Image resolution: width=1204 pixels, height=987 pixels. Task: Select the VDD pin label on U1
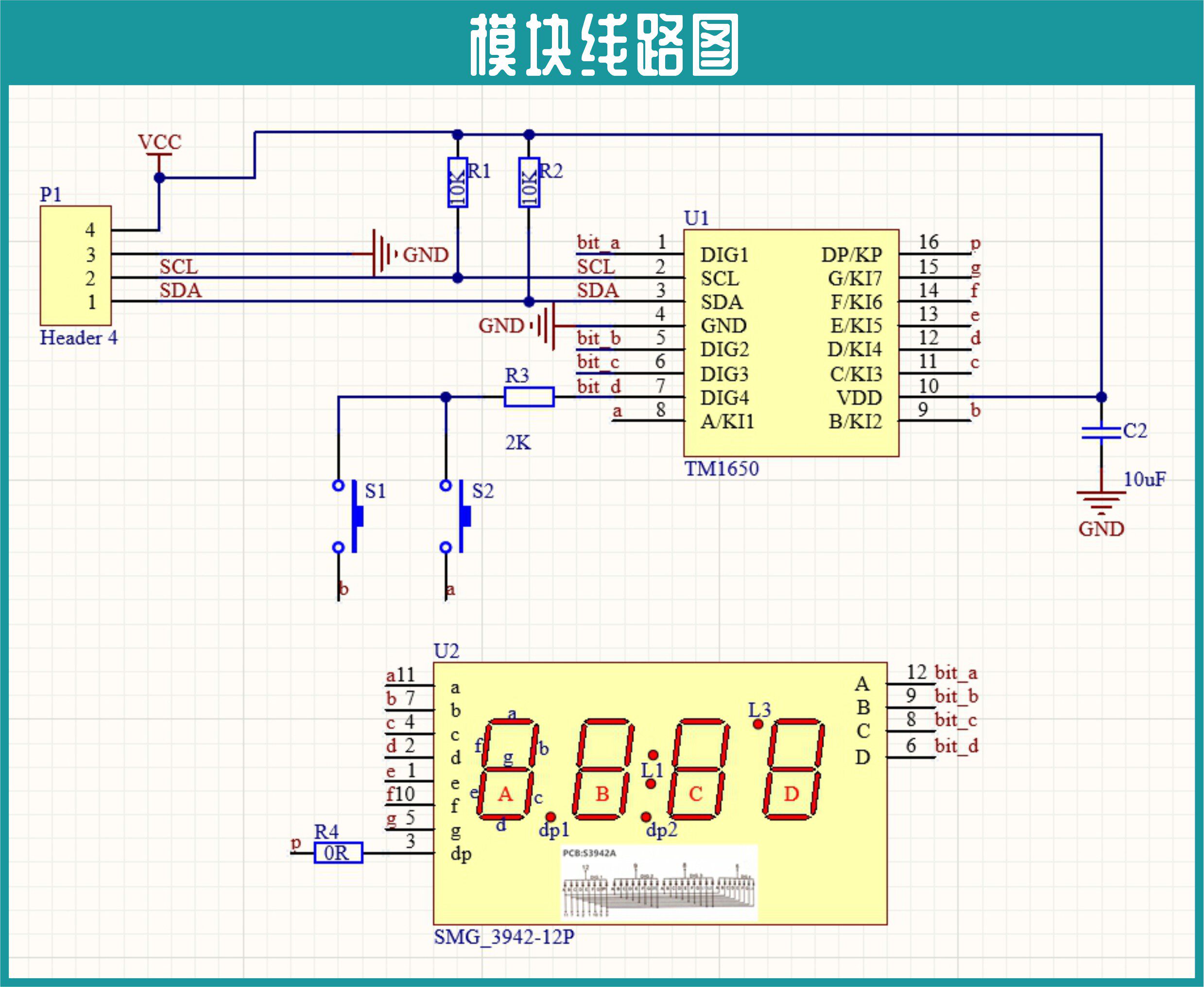pyautogui.click(x=859, y=398)
